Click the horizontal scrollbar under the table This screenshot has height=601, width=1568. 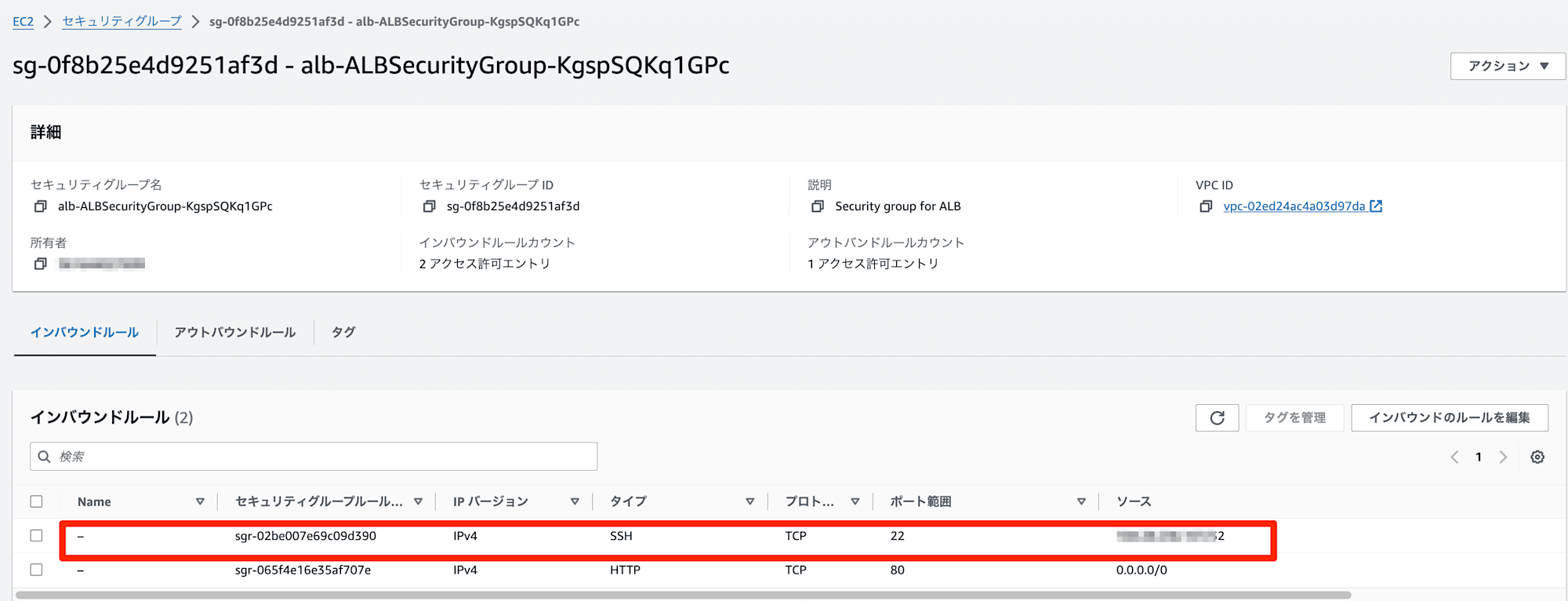pos(682,596)
